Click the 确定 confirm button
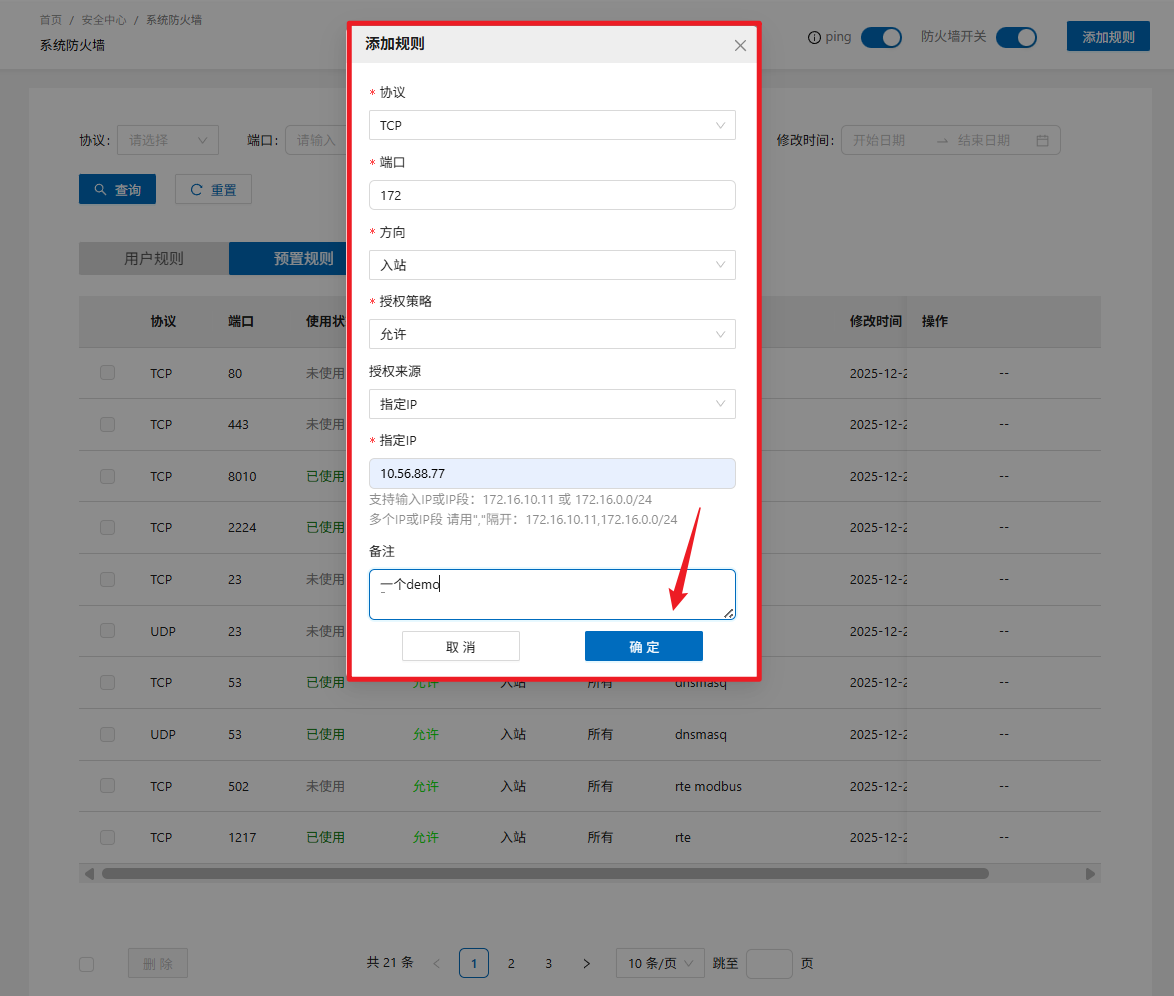Screen dimensions: 1174x996 tap(643, 646)
